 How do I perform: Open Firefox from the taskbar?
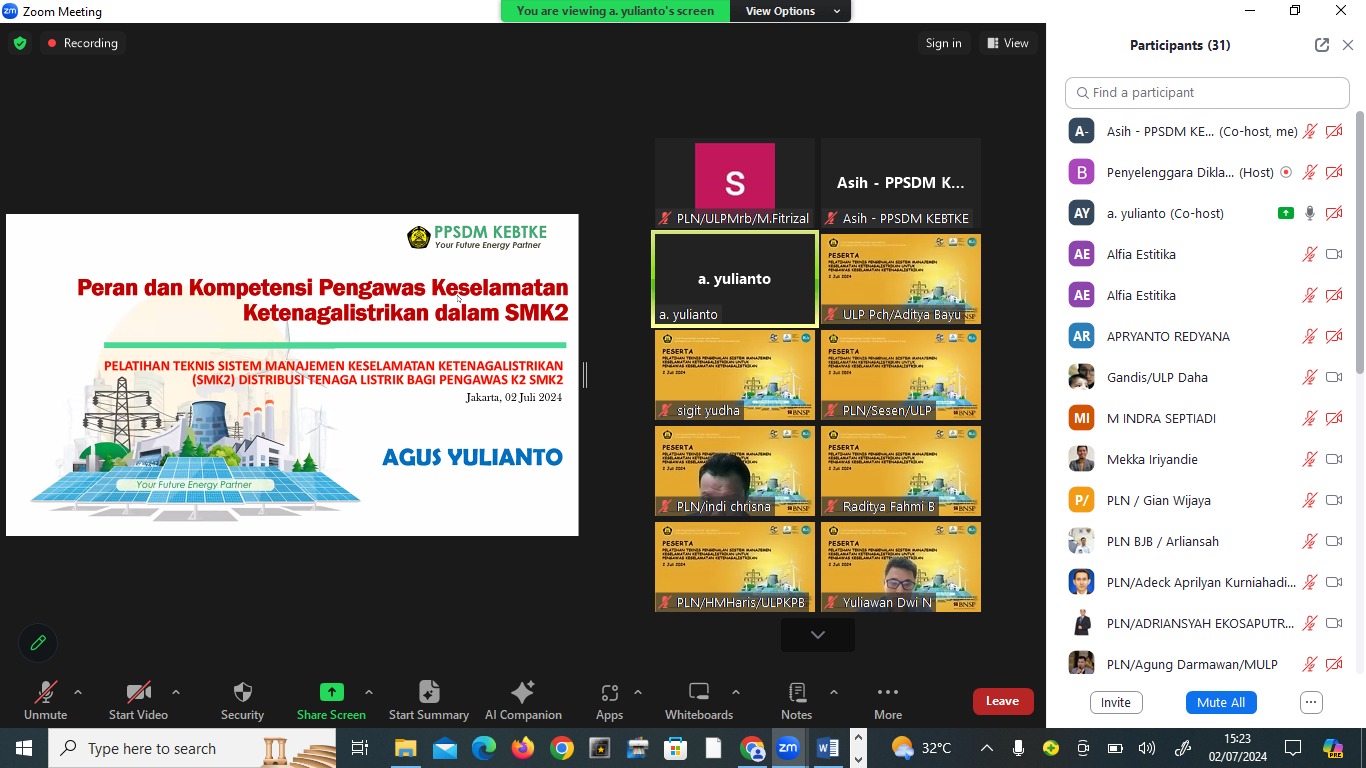click(x=522, y=748)
